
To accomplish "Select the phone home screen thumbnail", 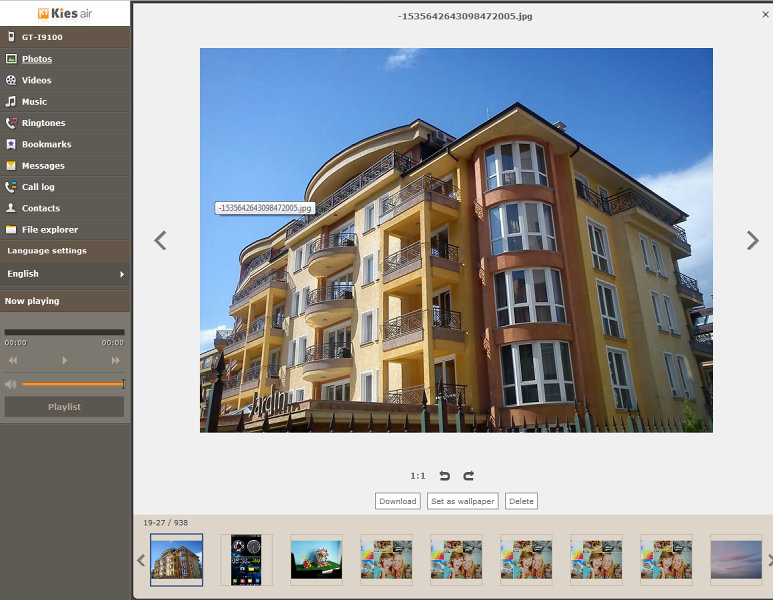I will tap(246, 560).
